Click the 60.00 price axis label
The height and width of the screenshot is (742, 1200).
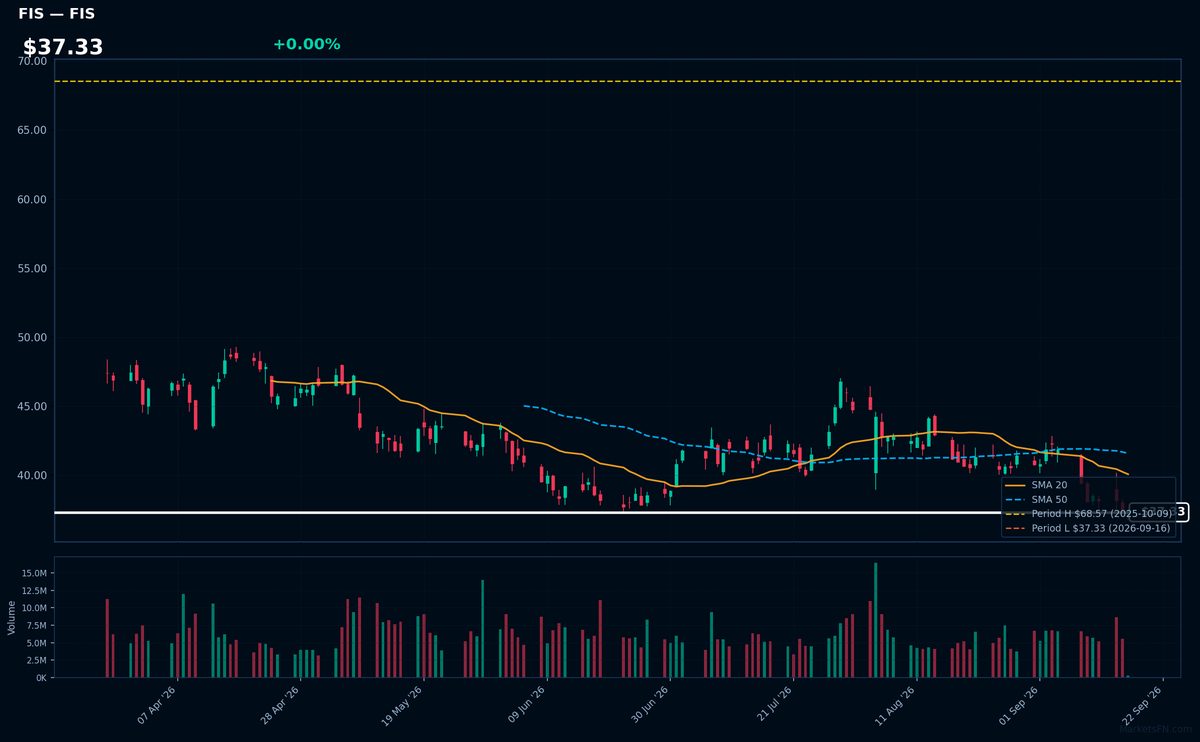coord(32,199)
